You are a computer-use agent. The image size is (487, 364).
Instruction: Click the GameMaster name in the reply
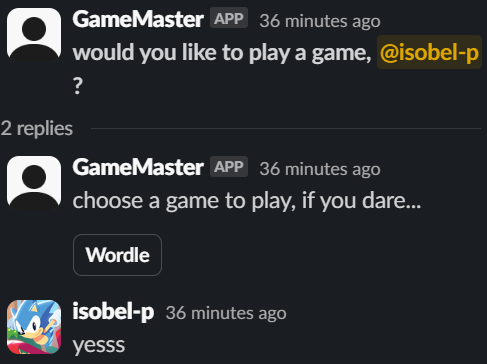point(138,167)
